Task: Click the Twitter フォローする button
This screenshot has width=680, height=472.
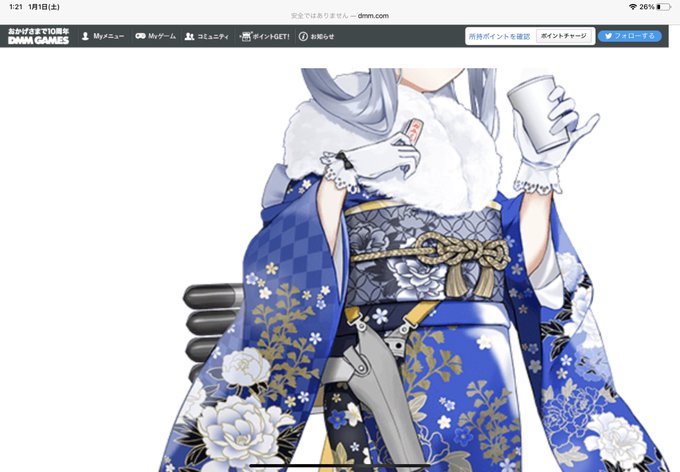Action: click(630, 36)
